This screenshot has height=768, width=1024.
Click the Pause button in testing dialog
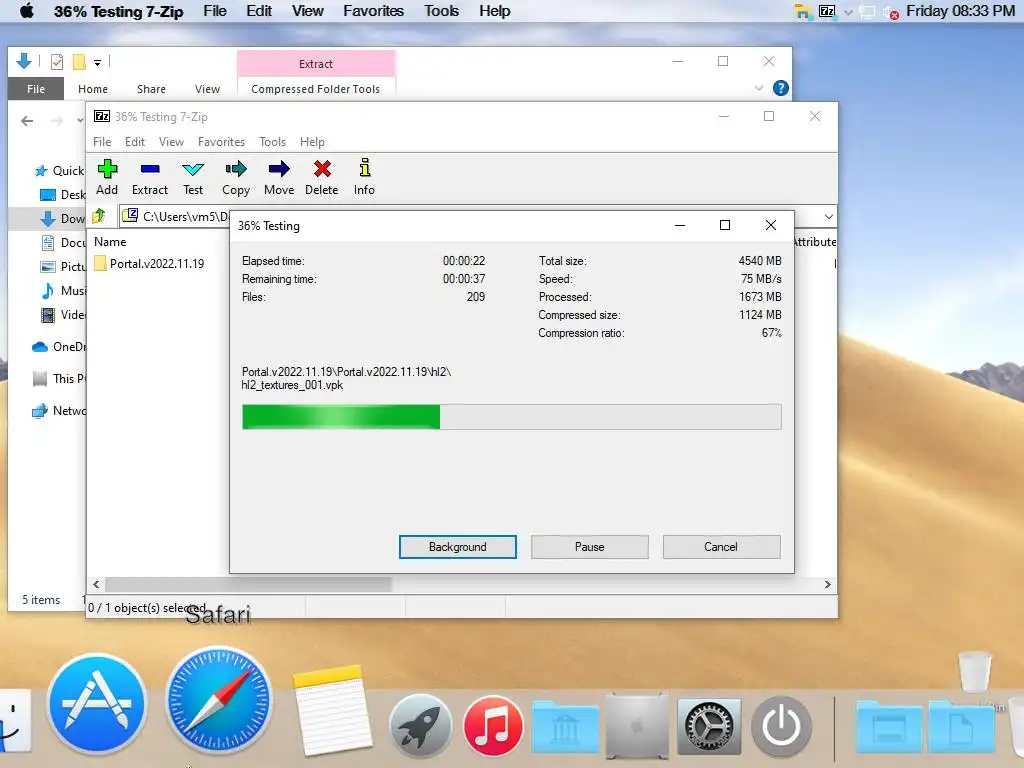(x=589, y=547)
